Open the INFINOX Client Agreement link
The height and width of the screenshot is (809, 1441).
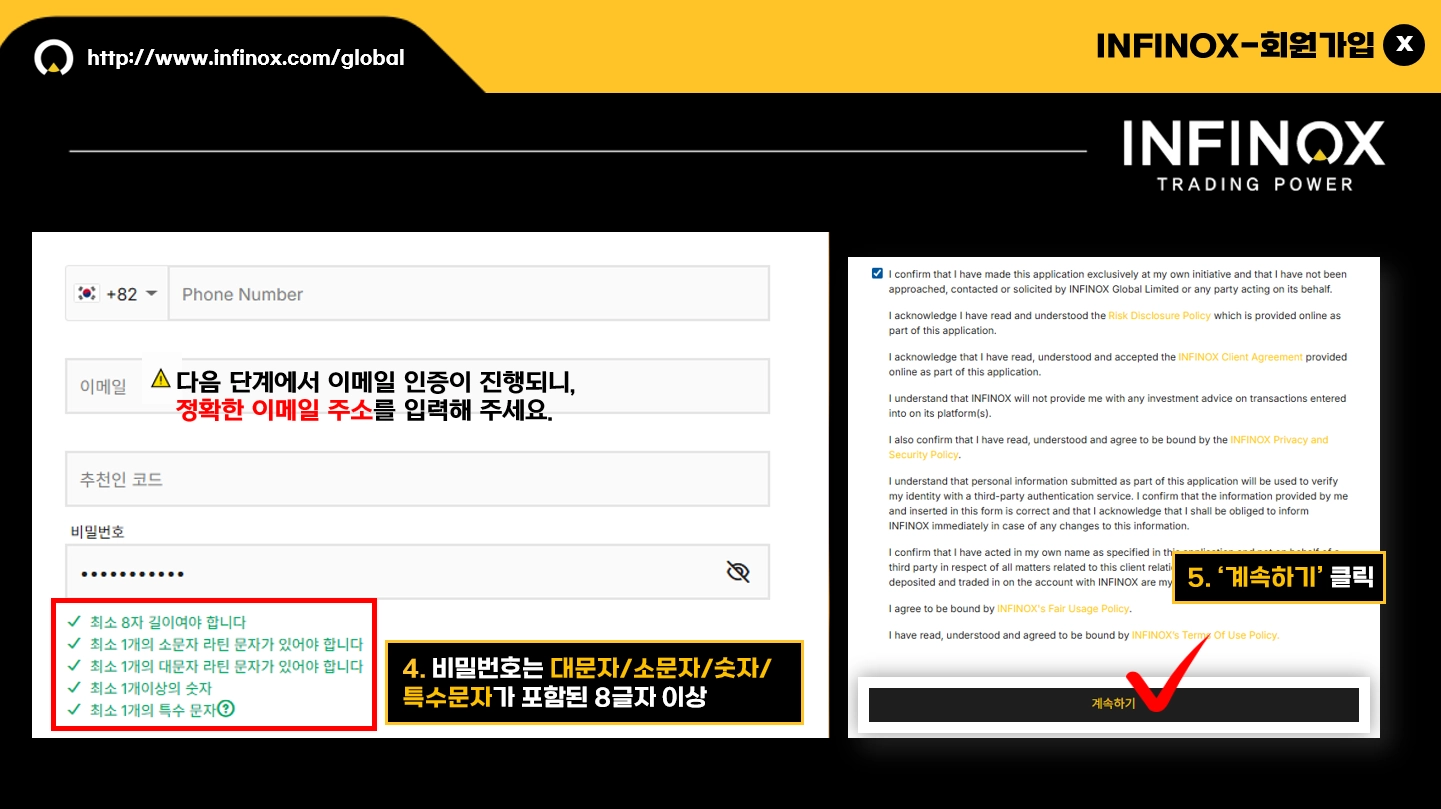click(1240, 357)
